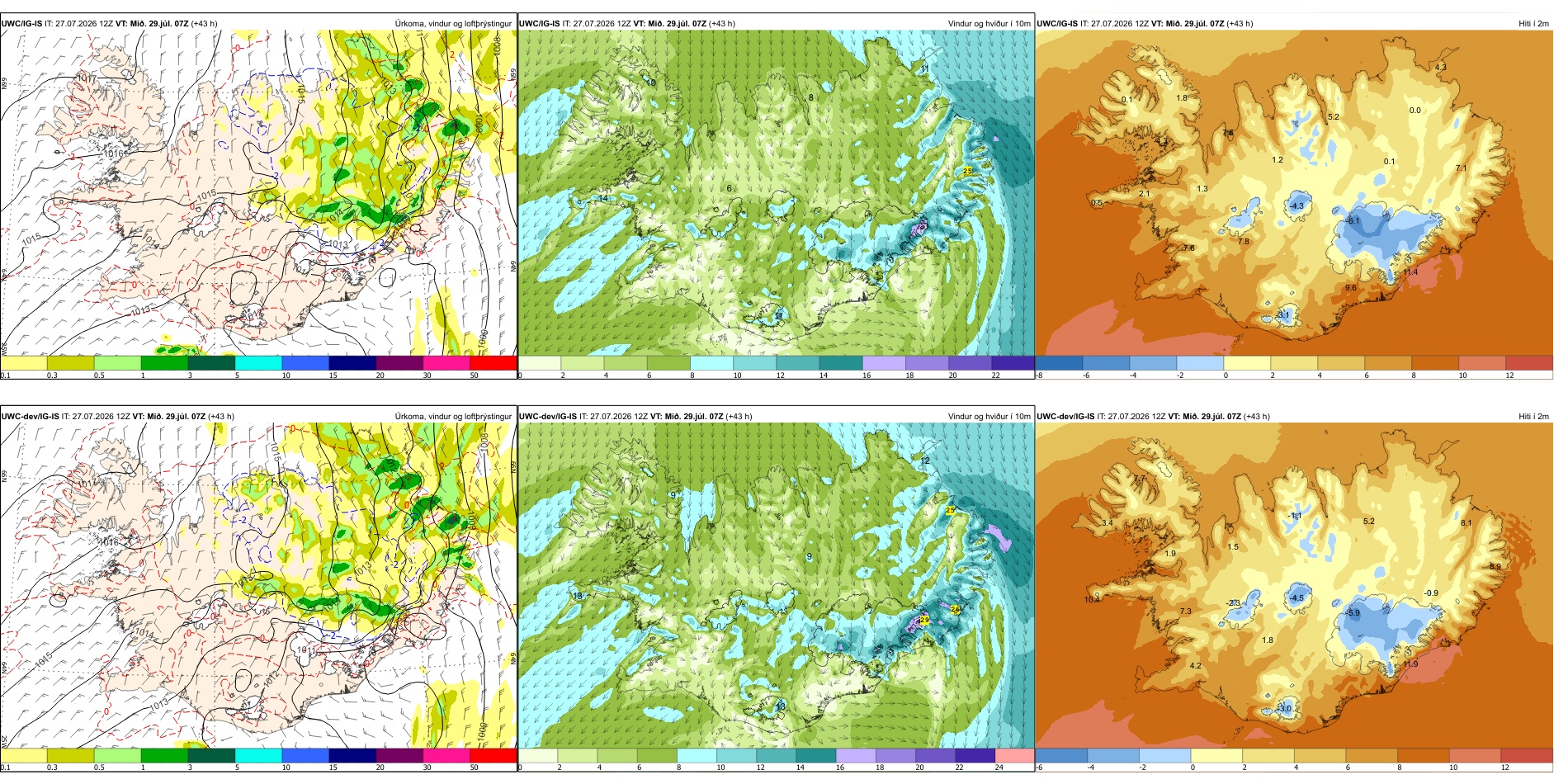Open the UWC/IG-IS 10m wind and gust map

776,193
